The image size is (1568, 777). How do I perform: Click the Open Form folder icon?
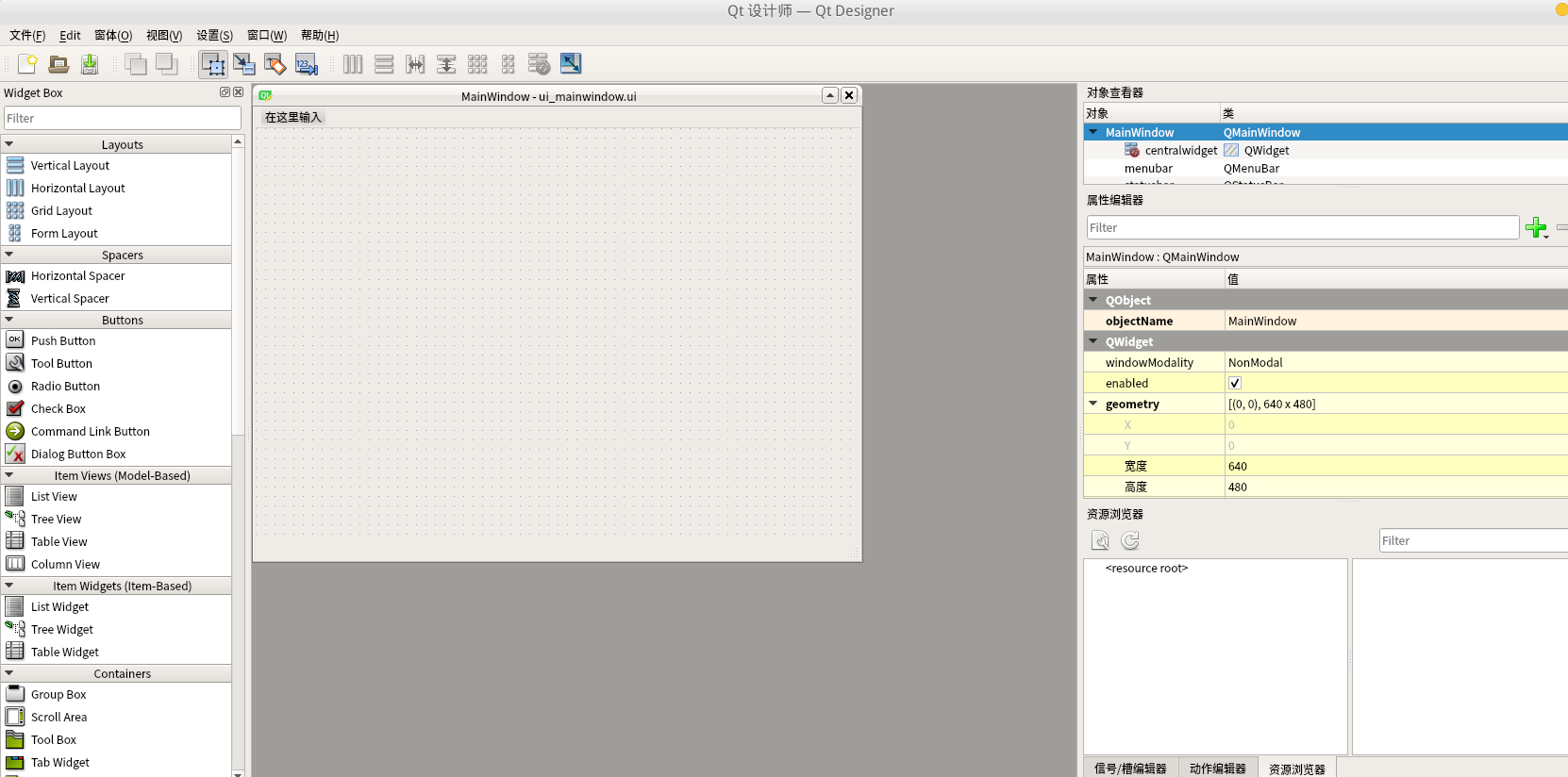click(x=58, y=64)
